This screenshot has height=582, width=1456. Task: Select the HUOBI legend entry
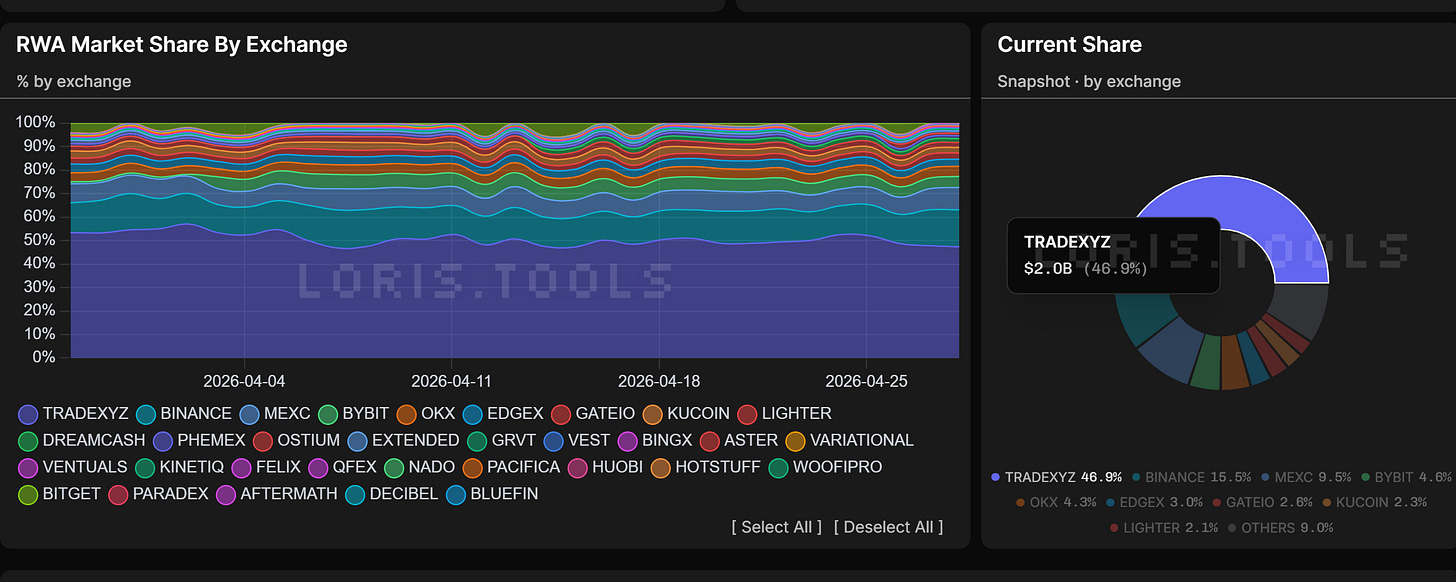coord(605,468)
